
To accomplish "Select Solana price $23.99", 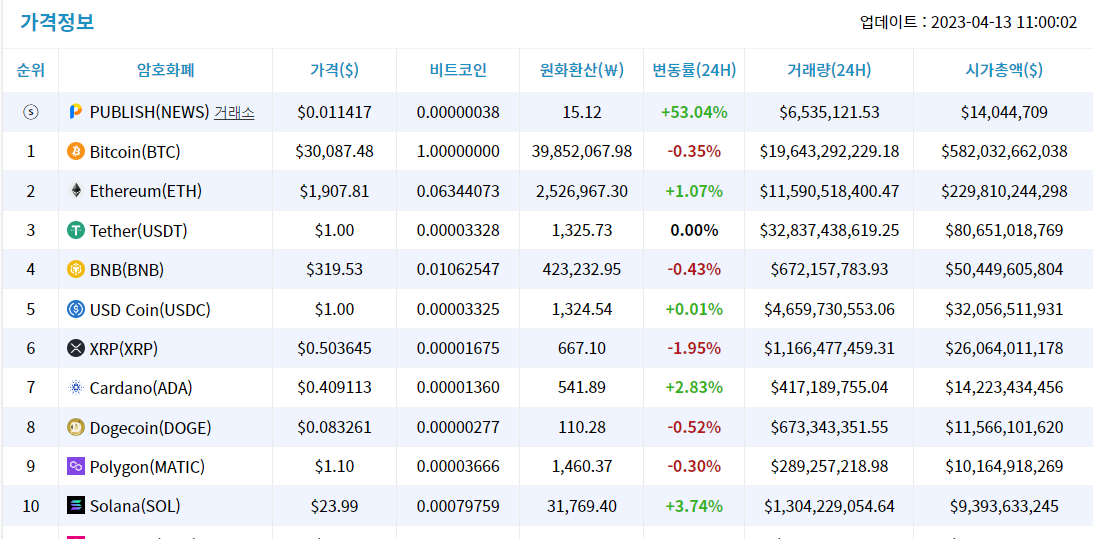I will pyautogui.click(x=335, y=506).
